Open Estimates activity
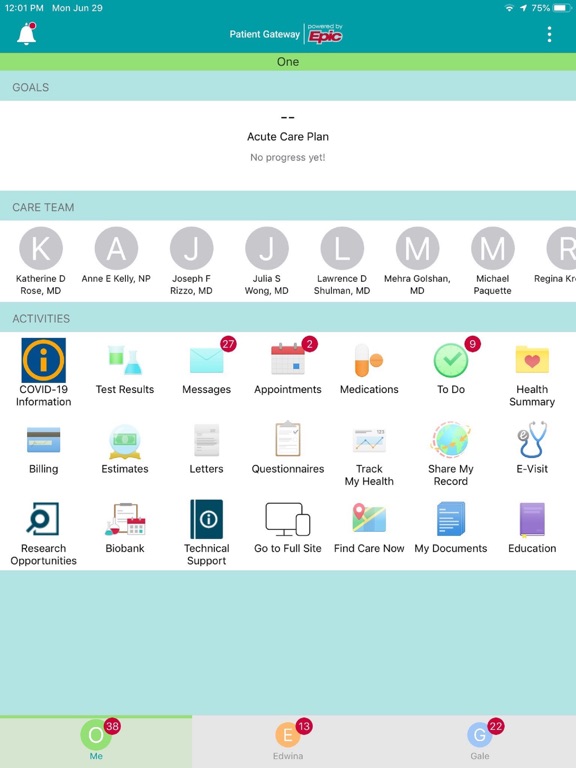The image size is (576, 768). click(124, 451)
